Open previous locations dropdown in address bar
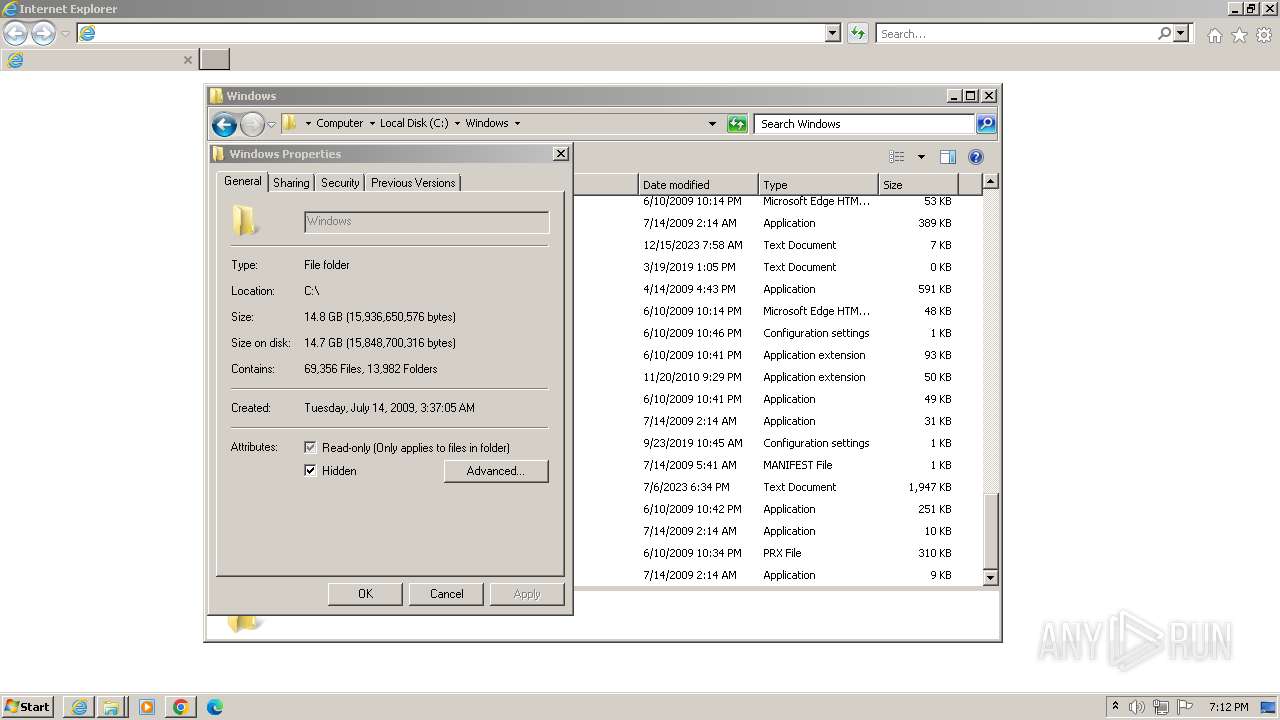 pyautogui.click(x=712, y=124)
